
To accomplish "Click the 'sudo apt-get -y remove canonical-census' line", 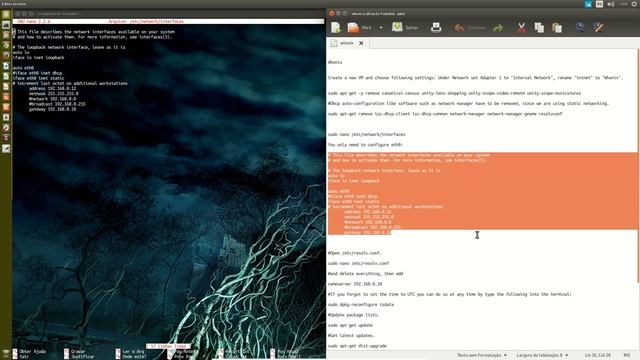I will pos(454,93).
